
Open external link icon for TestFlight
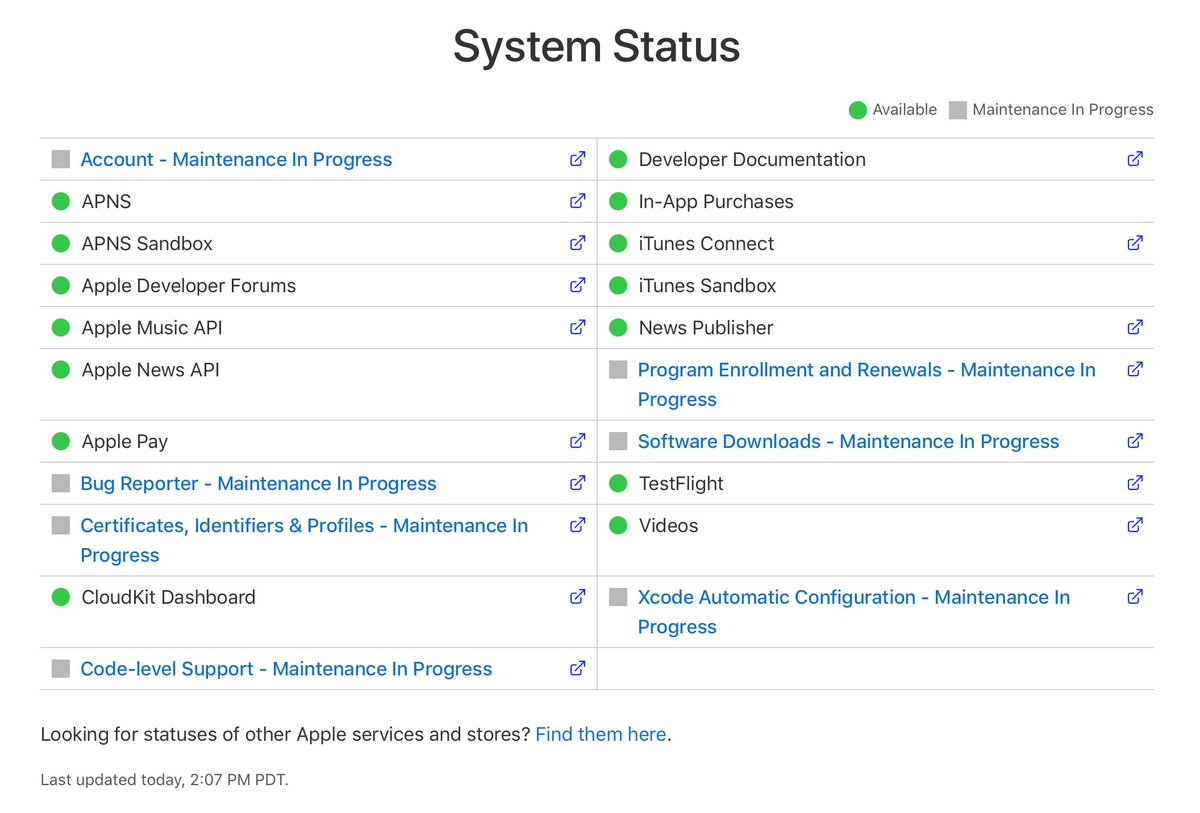point(1135,483)
